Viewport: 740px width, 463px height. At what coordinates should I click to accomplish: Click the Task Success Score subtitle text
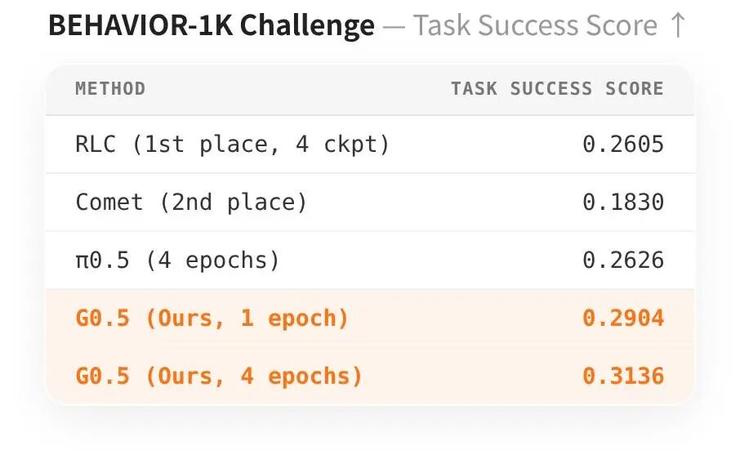click(x=535, y=25)
